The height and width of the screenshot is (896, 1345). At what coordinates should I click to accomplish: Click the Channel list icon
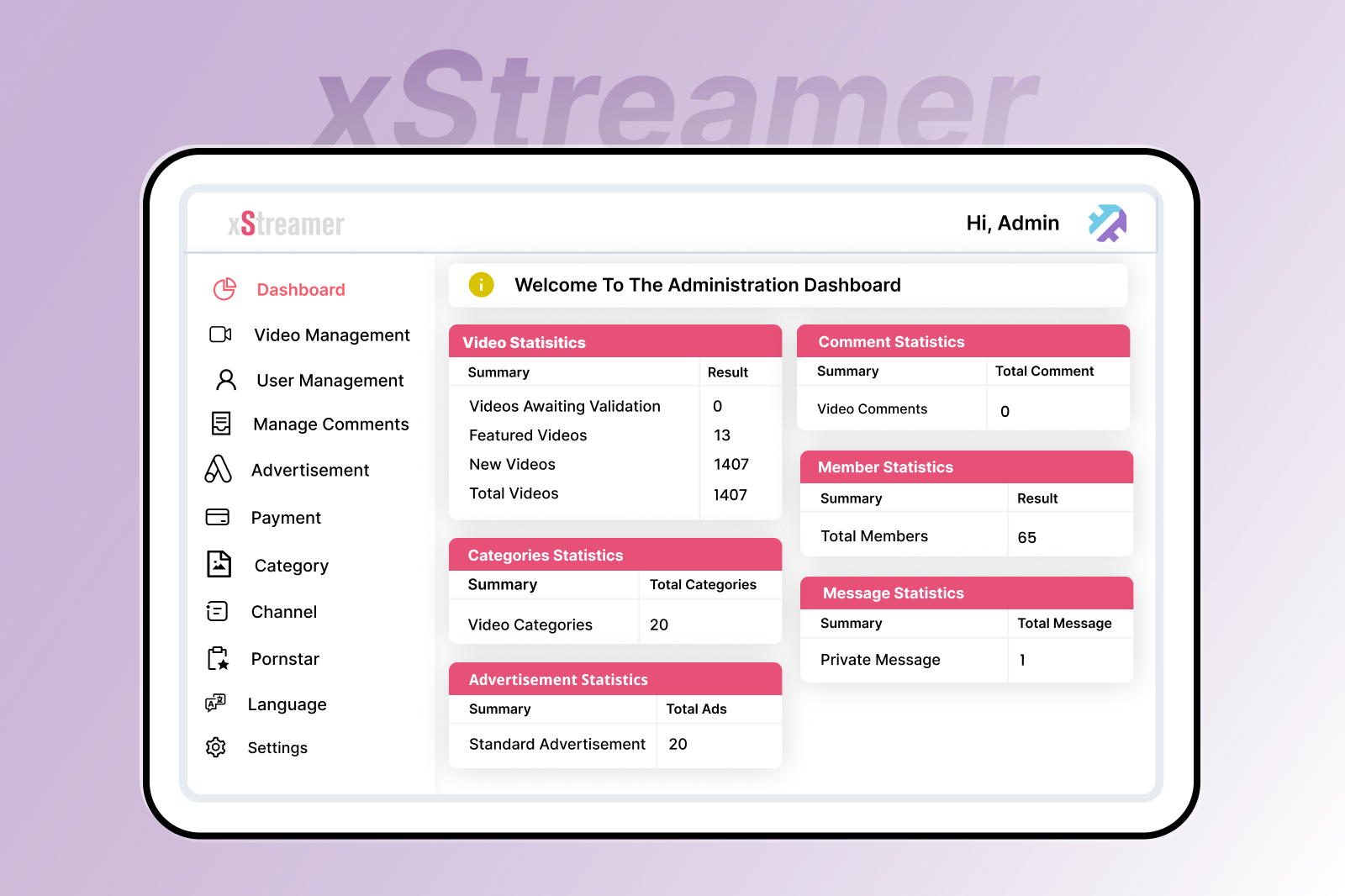[x=217, y=611]
